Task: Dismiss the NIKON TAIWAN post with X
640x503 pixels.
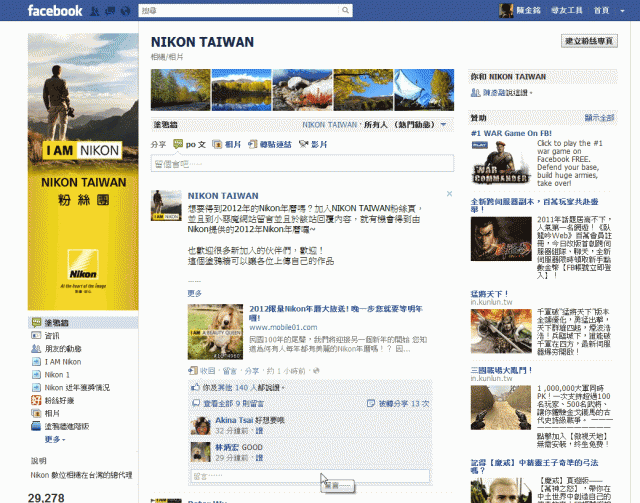Action: click(x=449, y=194)
